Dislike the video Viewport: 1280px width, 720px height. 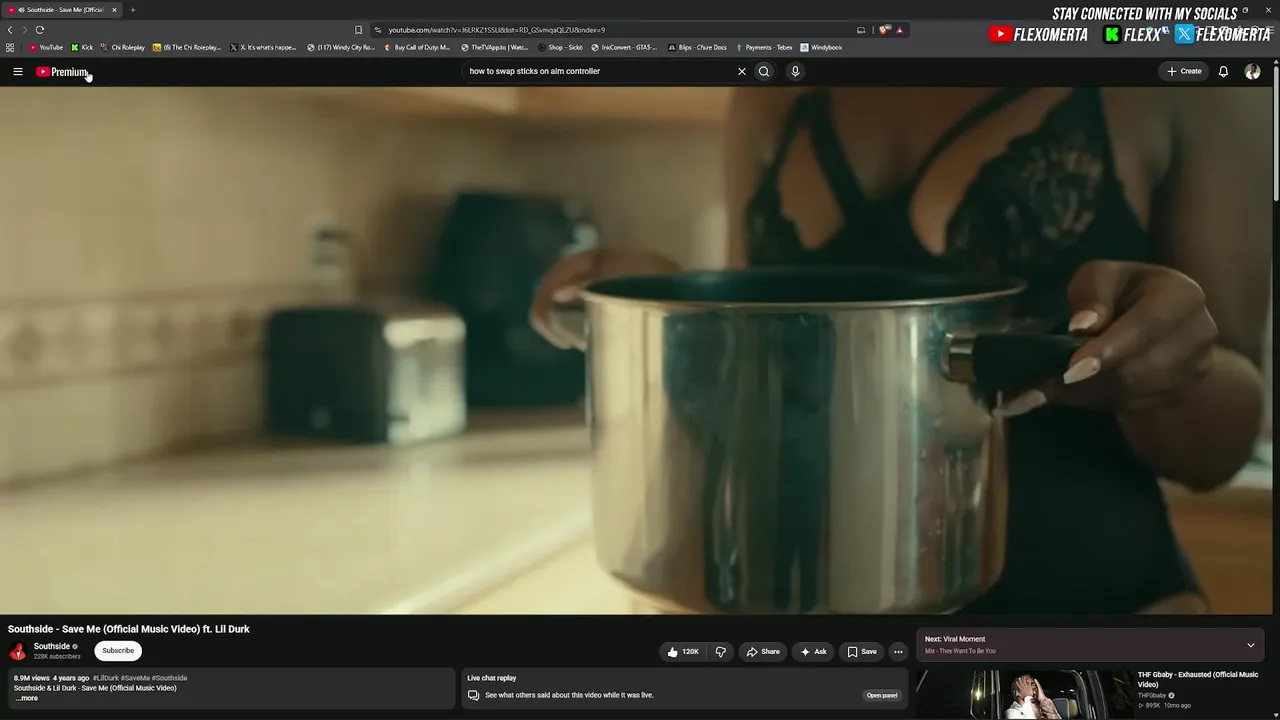[720, 652]
